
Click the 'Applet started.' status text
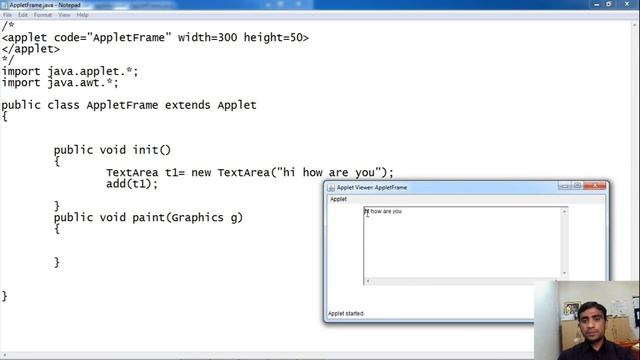click(346, 313)
